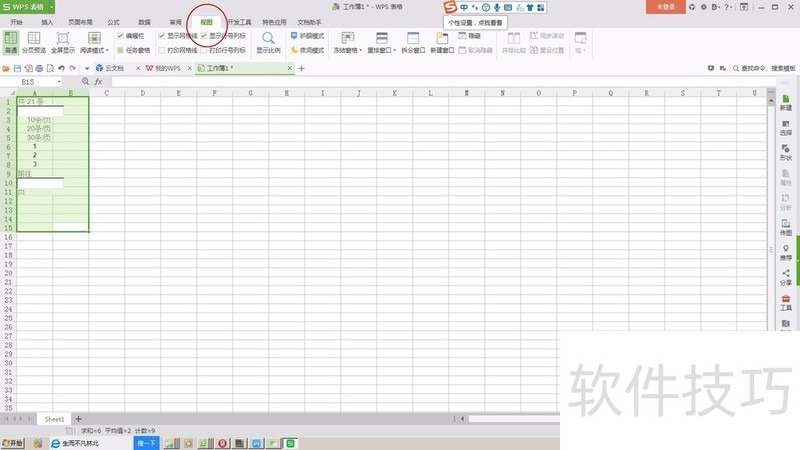800x450 pixels.
Task: Click the 推荐 icon in right sidebar
Action: point(786,253)
